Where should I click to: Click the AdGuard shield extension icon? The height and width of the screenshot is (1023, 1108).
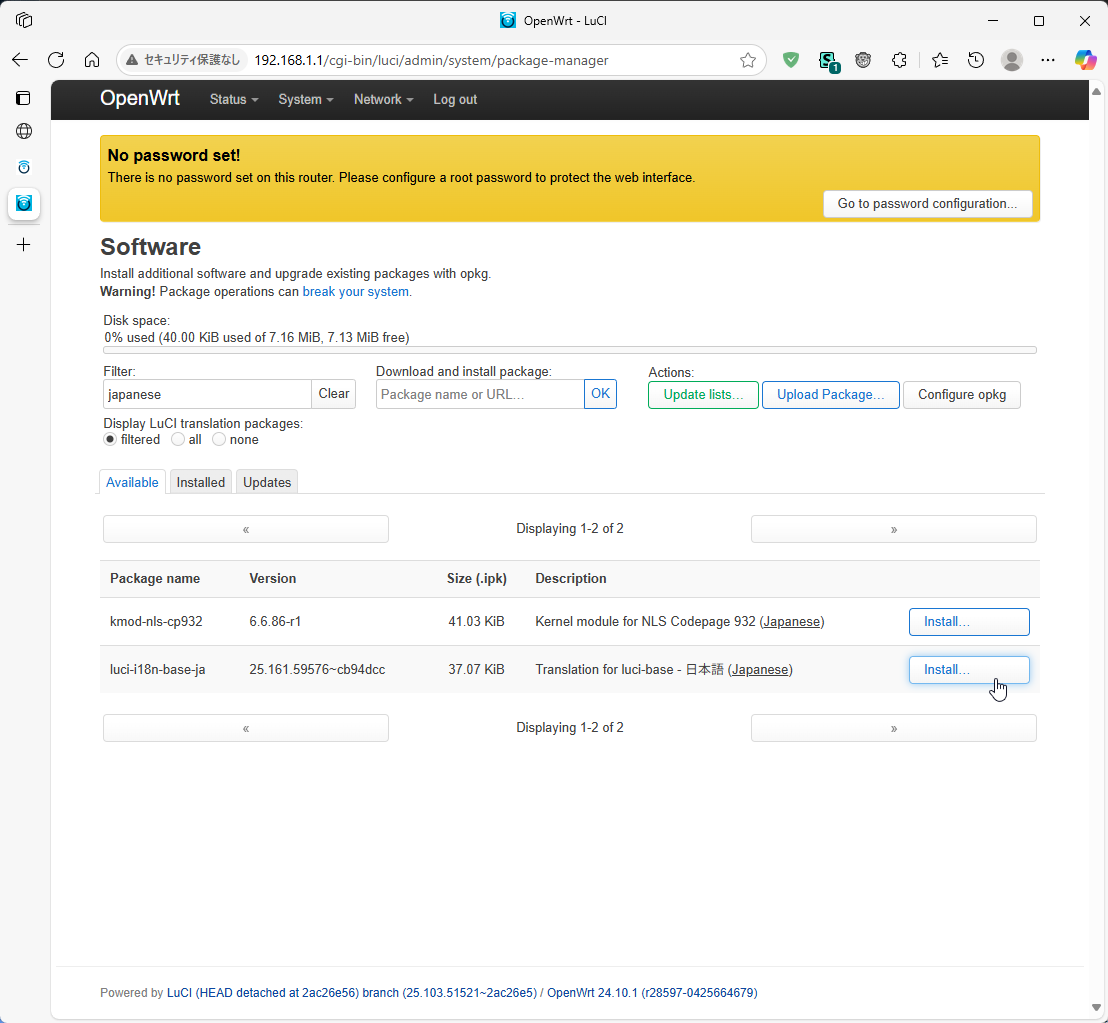pos(791,60)
